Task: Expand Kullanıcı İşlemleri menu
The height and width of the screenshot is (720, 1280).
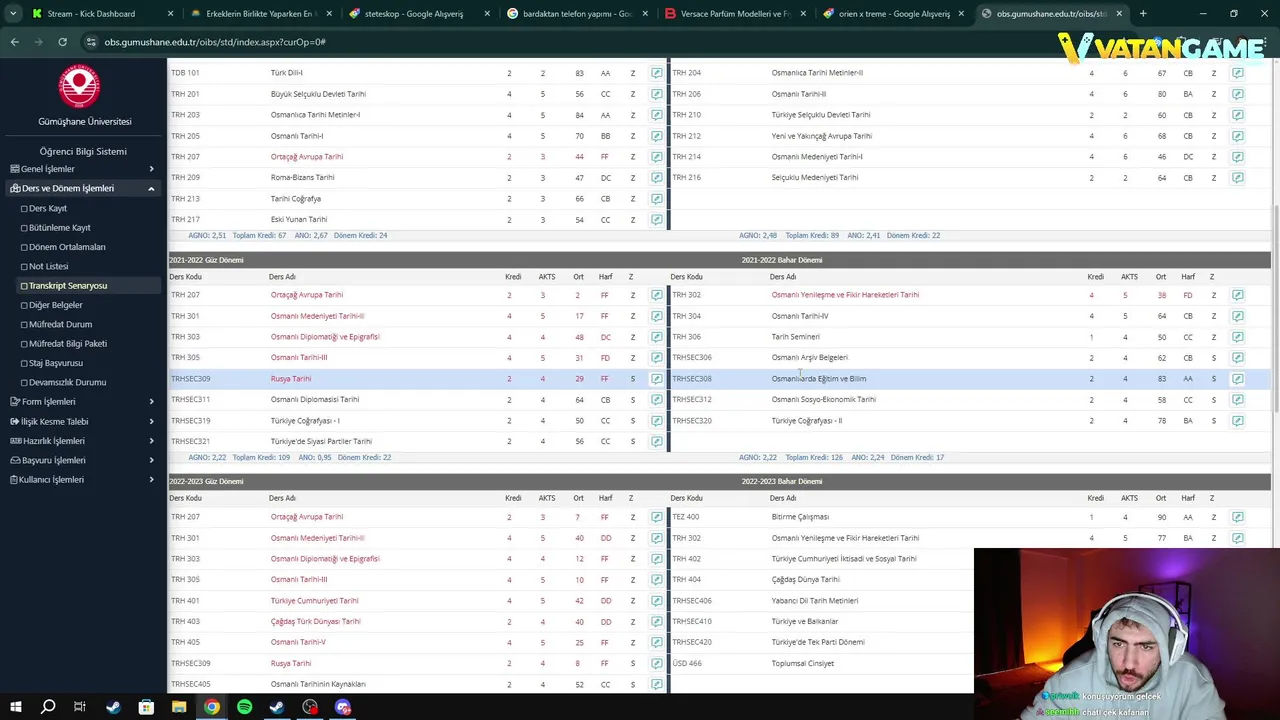Action: [82, 479]
